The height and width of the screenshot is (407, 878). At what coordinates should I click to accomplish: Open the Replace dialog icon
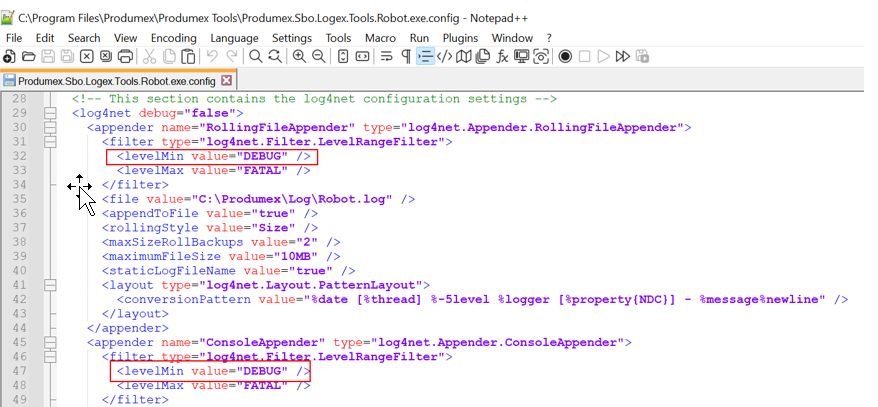pyautogui.click(x=274, y=57)
